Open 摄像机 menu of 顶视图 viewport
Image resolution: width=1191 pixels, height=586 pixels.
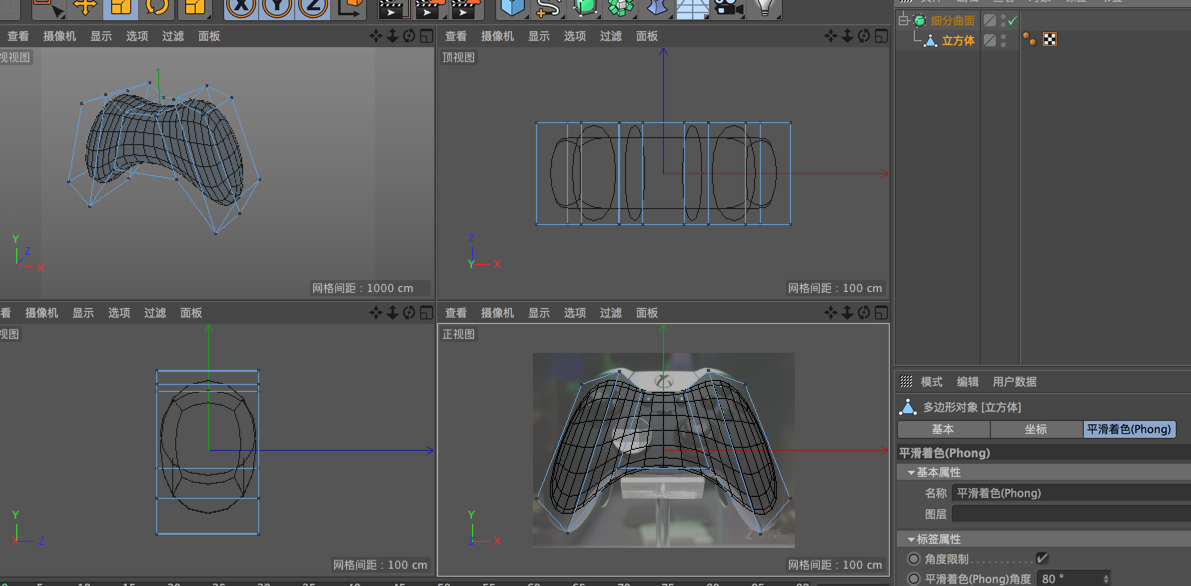tap(498, 36)
